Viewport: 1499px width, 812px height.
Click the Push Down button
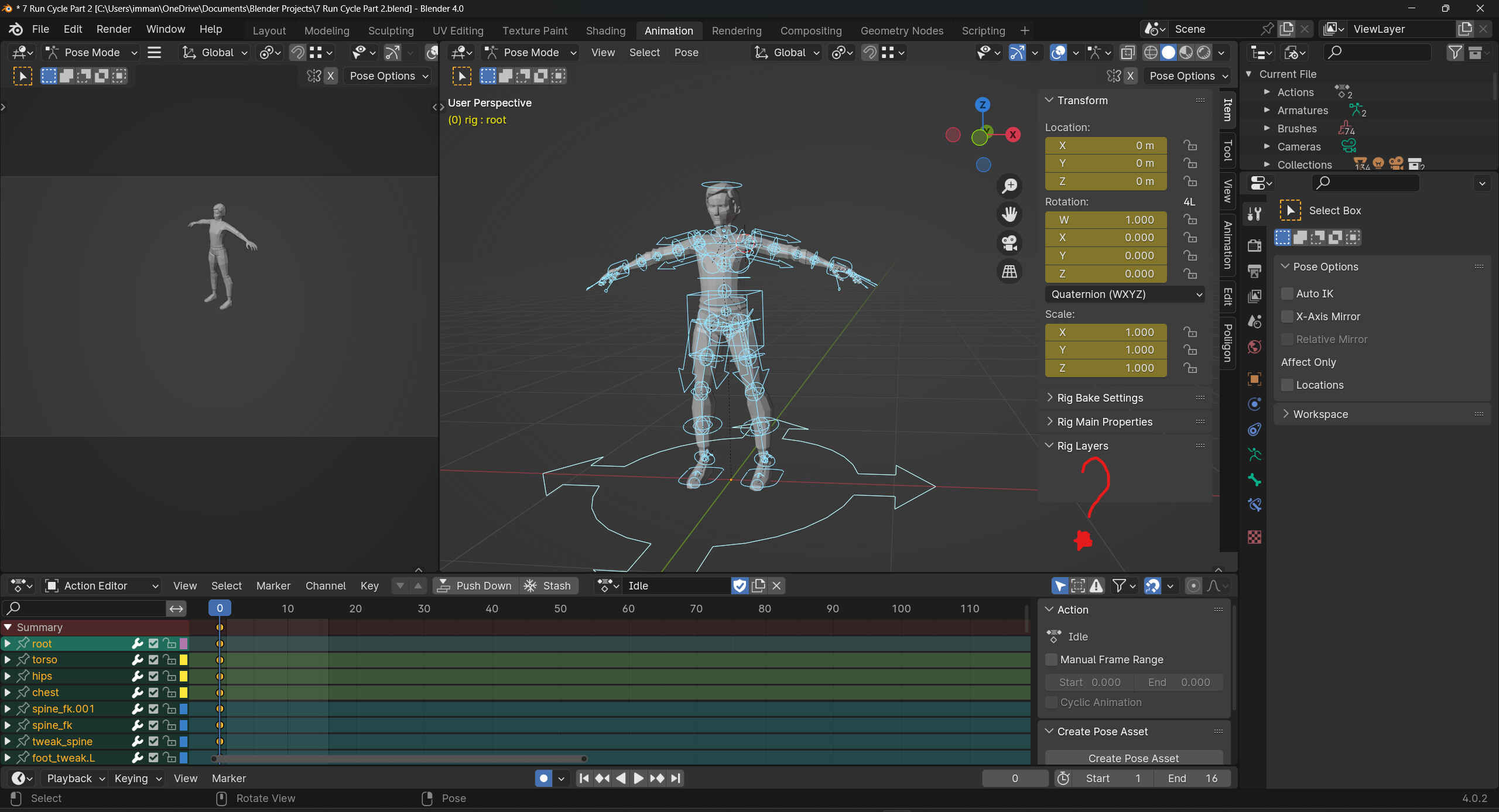475,586
